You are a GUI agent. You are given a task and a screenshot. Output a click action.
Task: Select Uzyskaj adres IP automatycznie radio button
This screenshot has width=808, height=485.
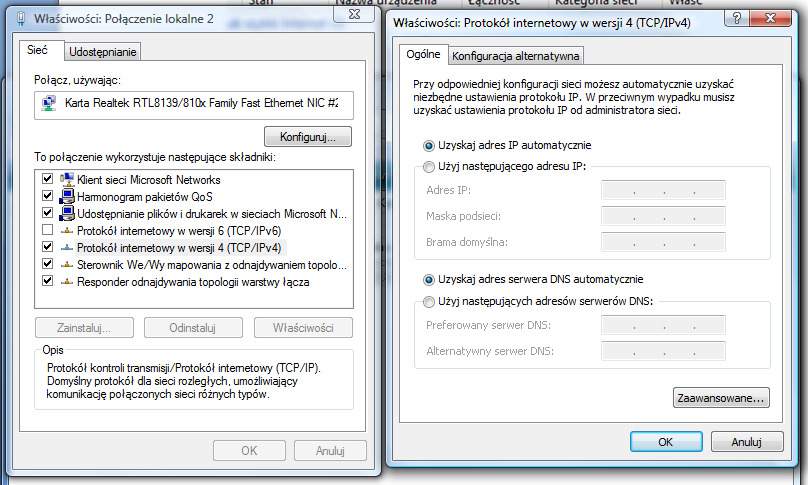click(x=429, y=146)
